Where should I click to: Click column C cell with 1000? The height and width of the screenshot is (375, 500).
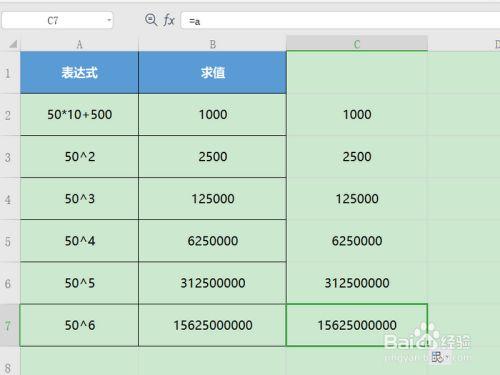357,115
